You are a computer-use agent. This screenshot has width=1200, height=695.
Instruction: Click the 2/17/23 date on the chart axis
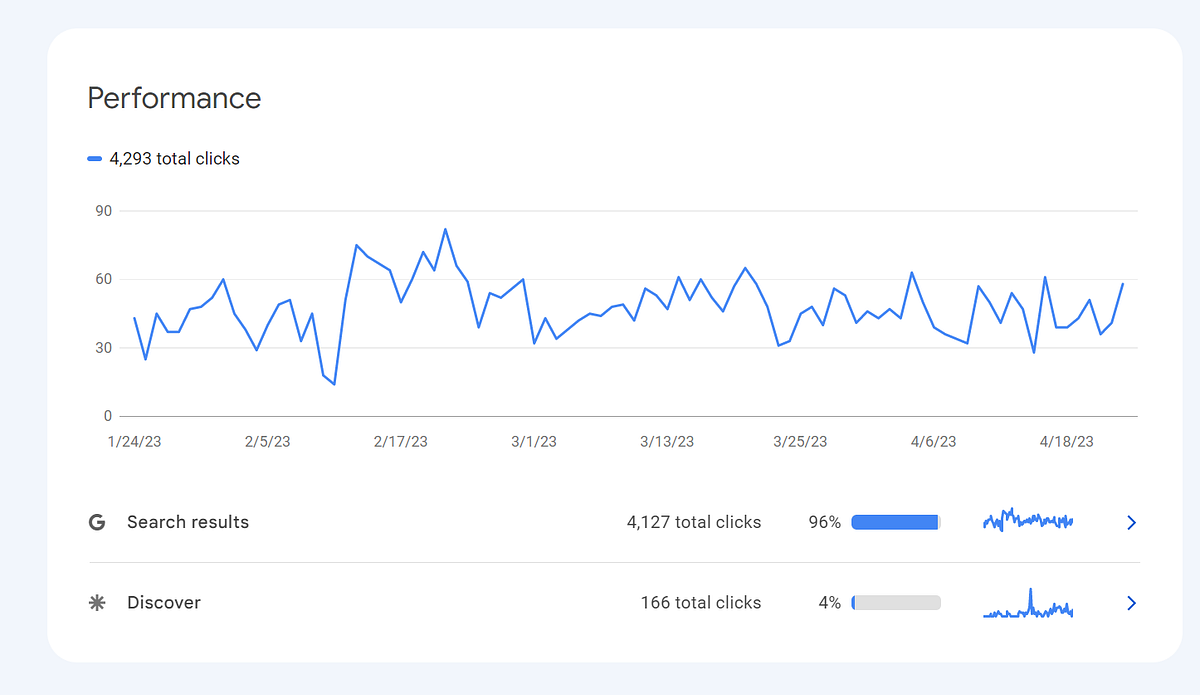400,442
